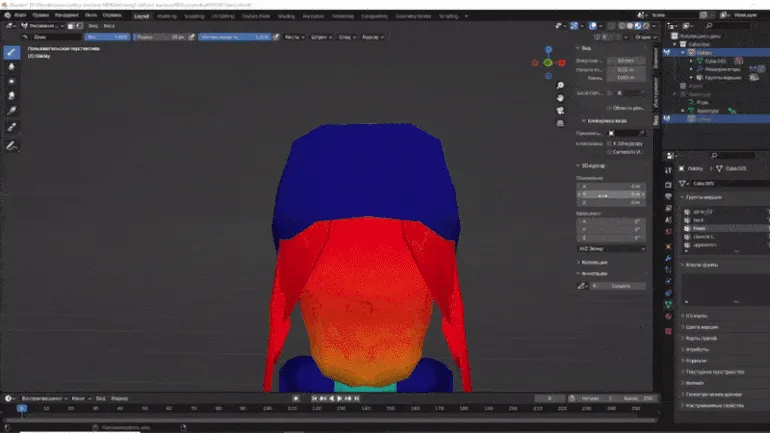
Task: Select the Annotate tool in the toolbar
Action: (12, 145)
